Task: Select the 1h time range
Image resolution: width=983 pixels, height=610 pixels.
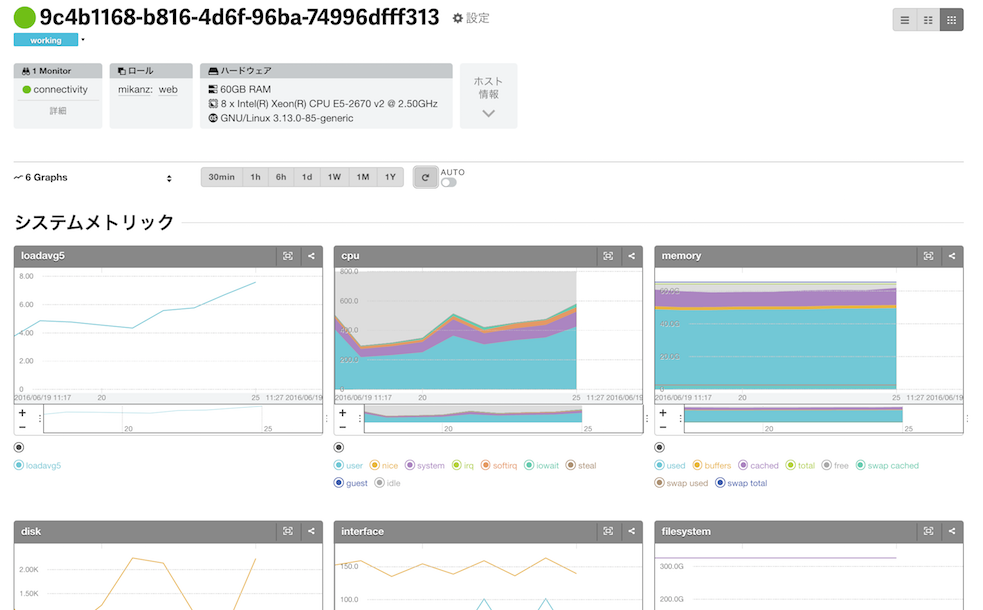Action: pos(255,177)
